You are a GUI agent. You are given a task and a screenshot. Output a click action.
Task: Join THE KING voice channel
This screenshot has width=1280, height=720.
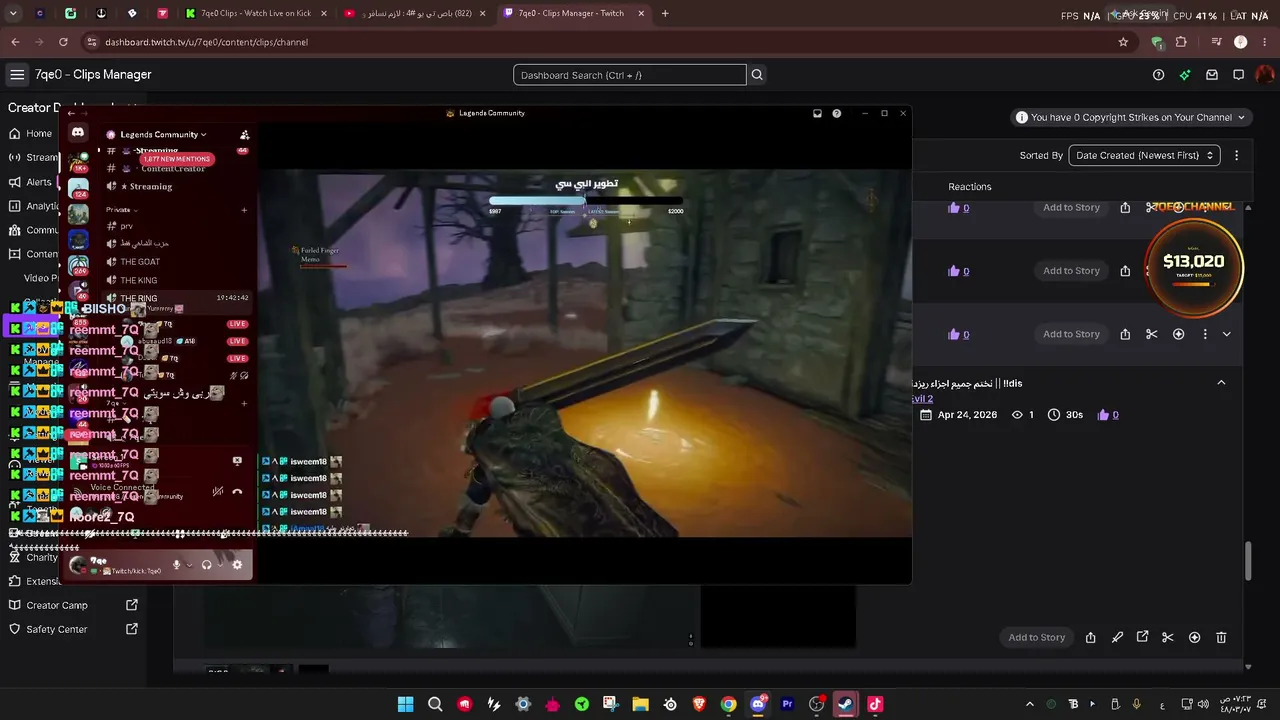tap(140, 281)
